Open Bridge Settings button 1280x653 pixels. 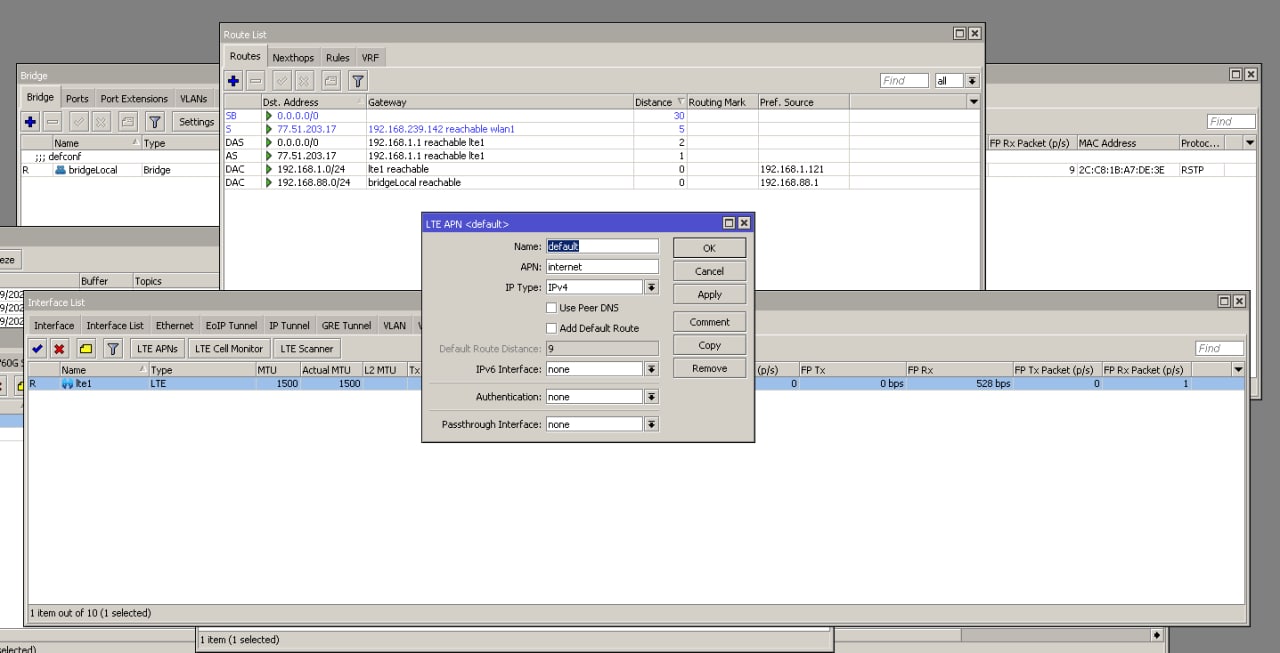coord(196,122)
